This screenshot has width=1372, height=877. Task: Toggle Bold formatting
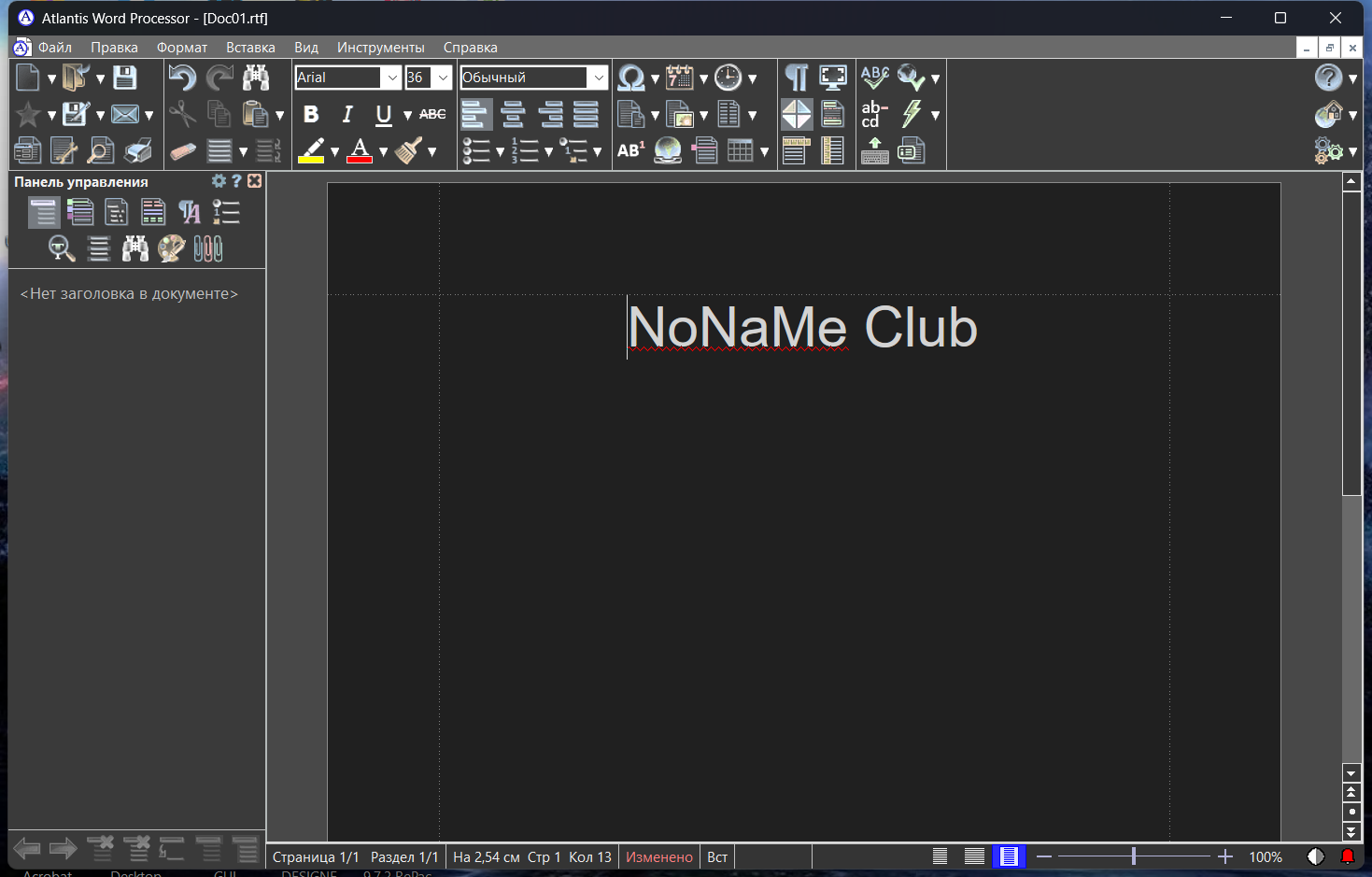coord(311,114)
